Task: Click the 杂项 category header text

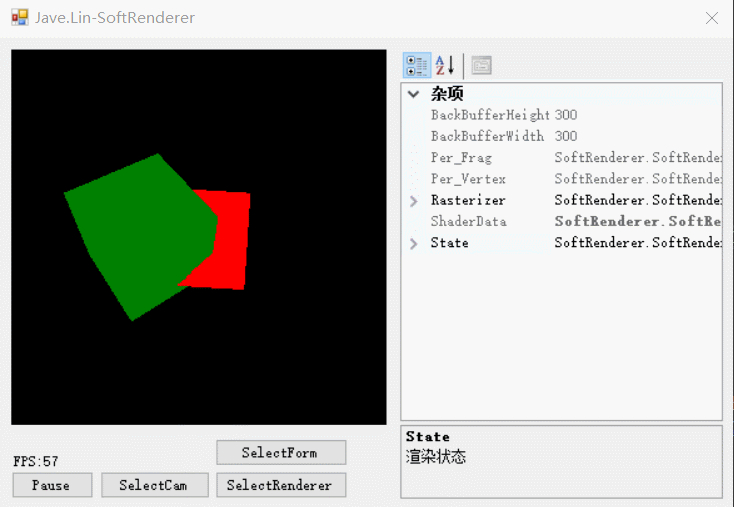Action: [x=447, y=94]
